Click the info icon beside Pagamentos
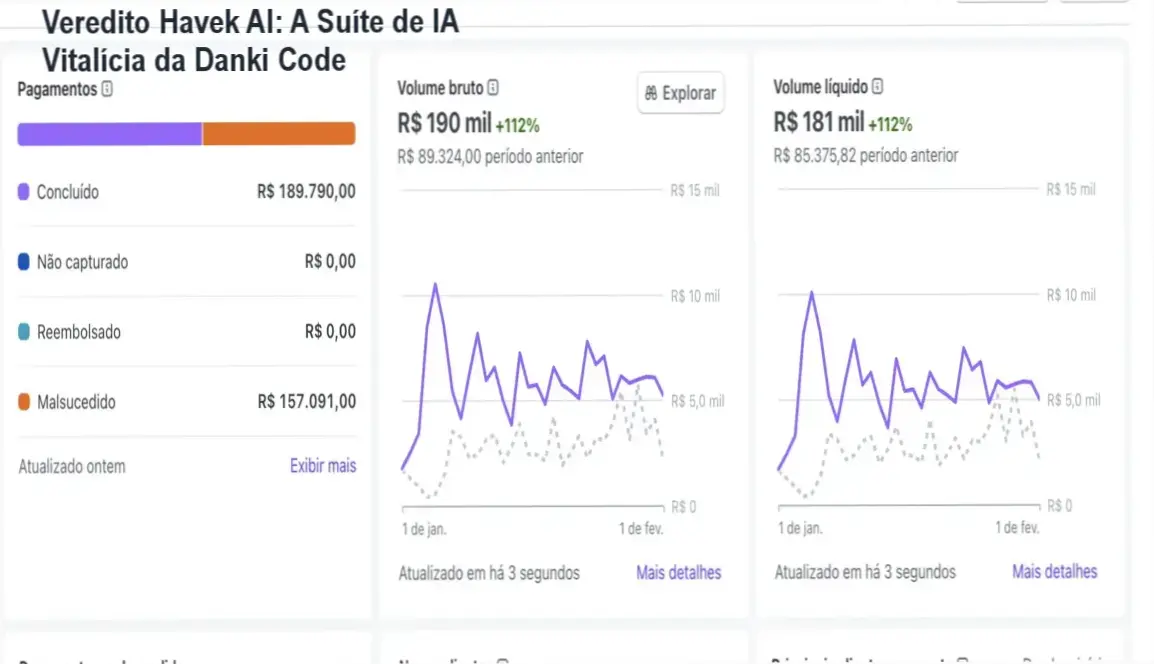Image resolution: width=1154 pixels, height=664 pixels. pos(107,89)
